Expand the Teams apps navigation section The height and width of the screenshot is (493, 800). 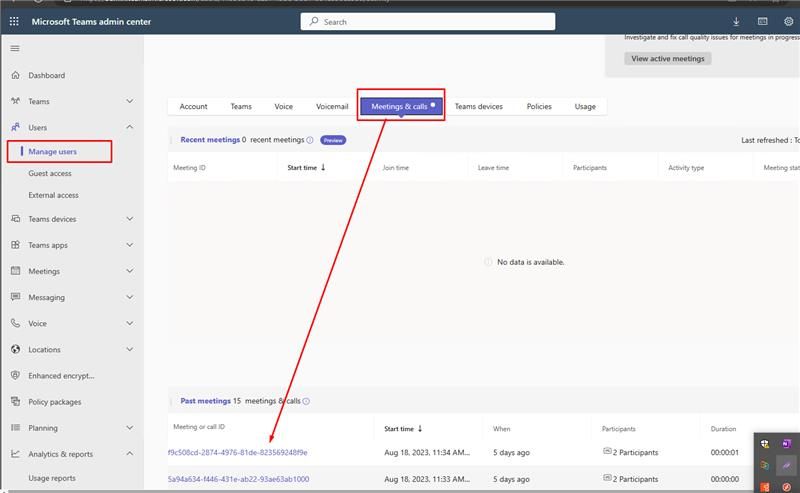click(130, 245)
